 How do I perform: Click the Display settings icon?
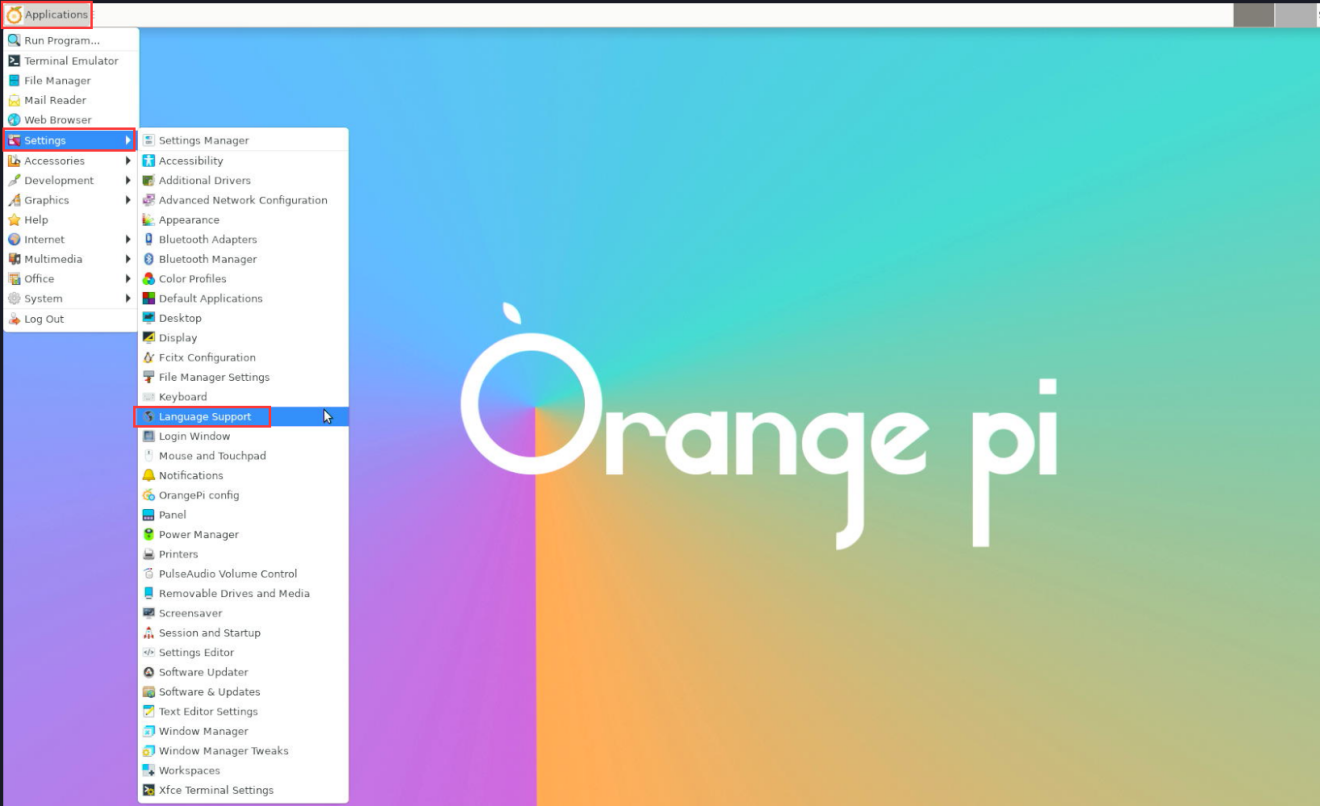click(149, 338)
